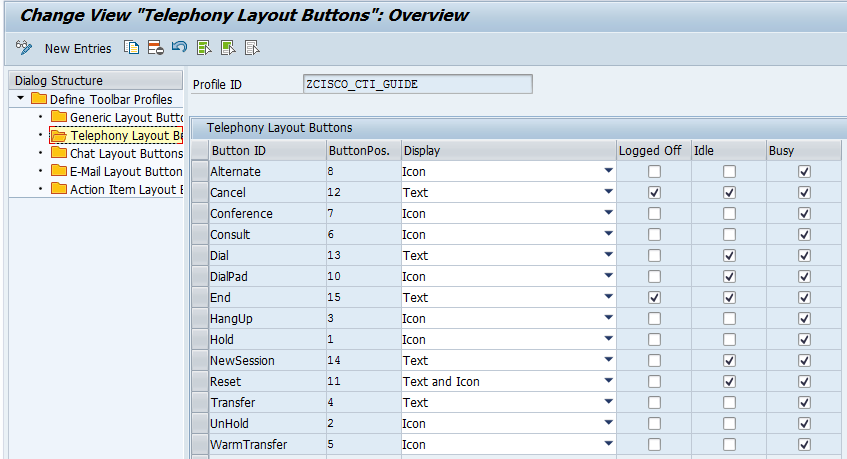Toggle Idle checkbox for Dial row

[x=729, y=255]
